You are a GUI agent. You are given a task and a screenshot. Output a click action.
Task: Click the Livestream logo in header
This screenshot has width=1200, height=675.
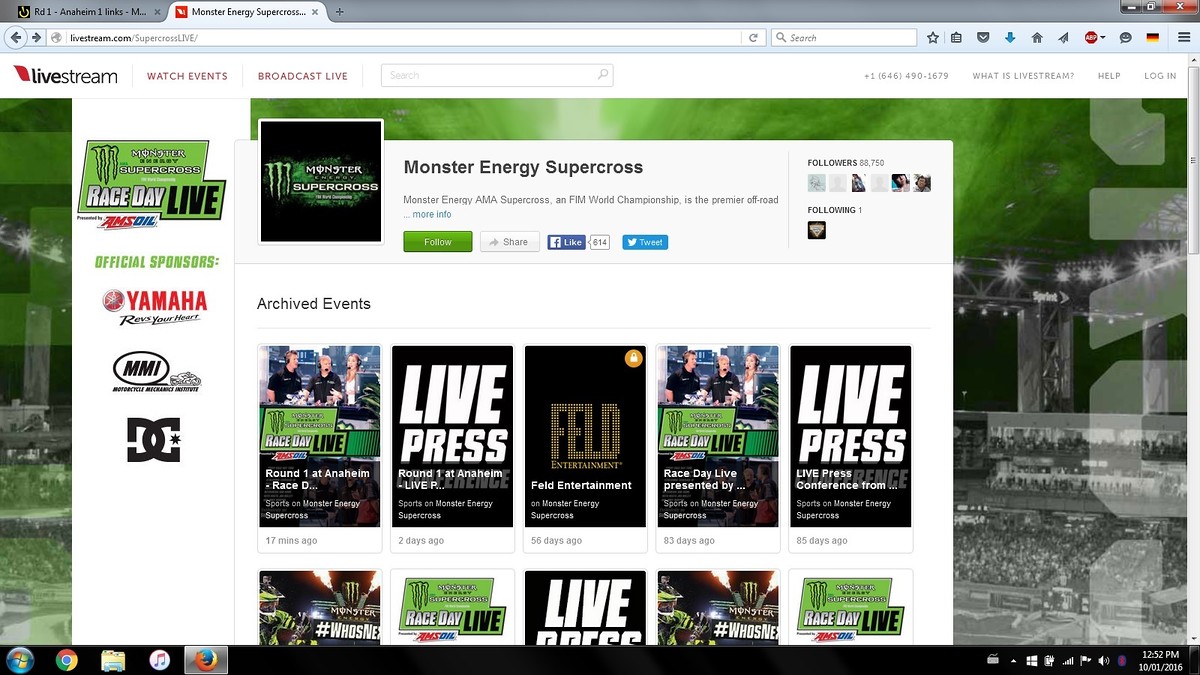(x=65, y=76)
